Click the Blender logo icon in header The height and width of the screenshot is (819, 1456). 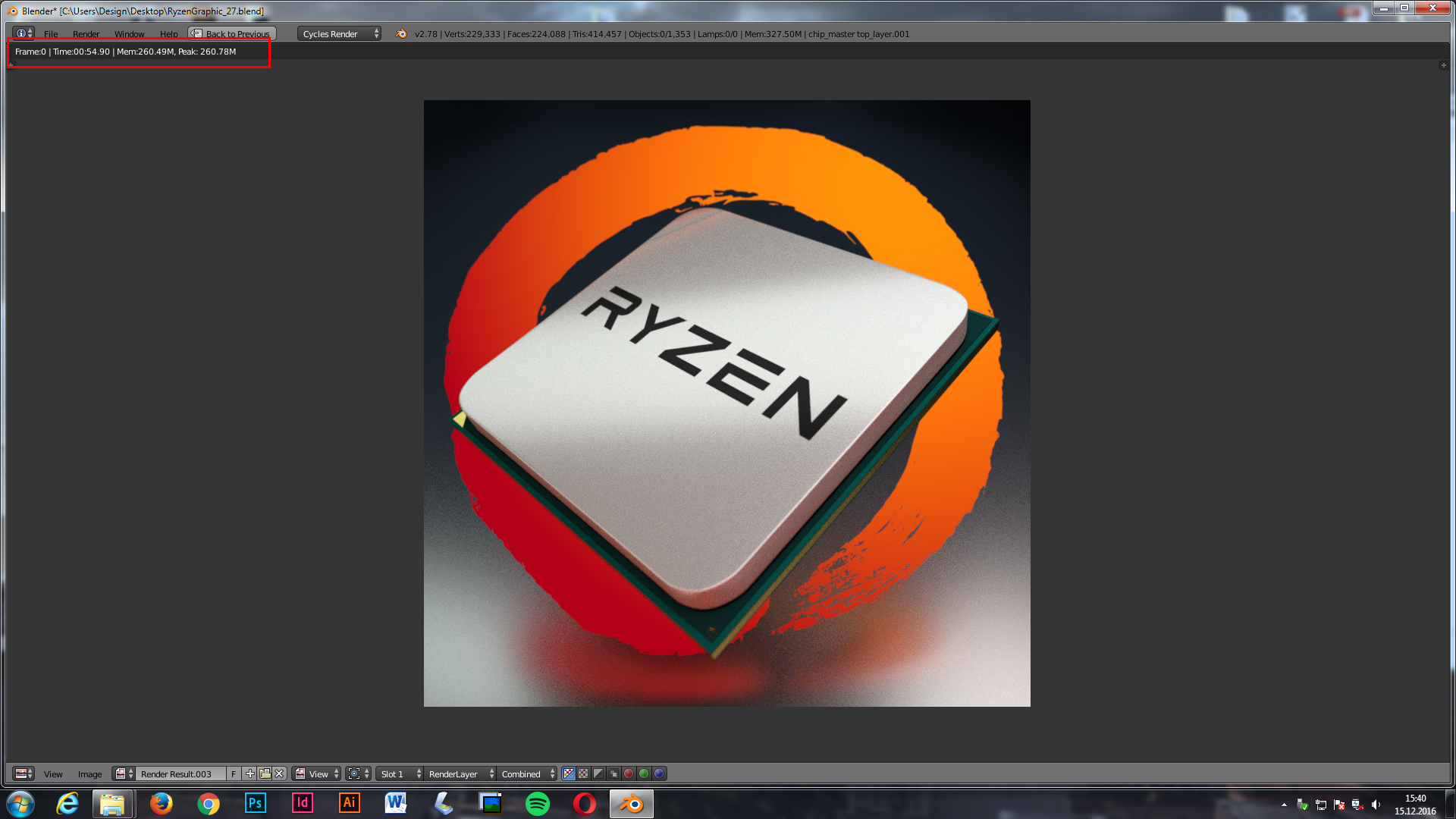point(401,34)
